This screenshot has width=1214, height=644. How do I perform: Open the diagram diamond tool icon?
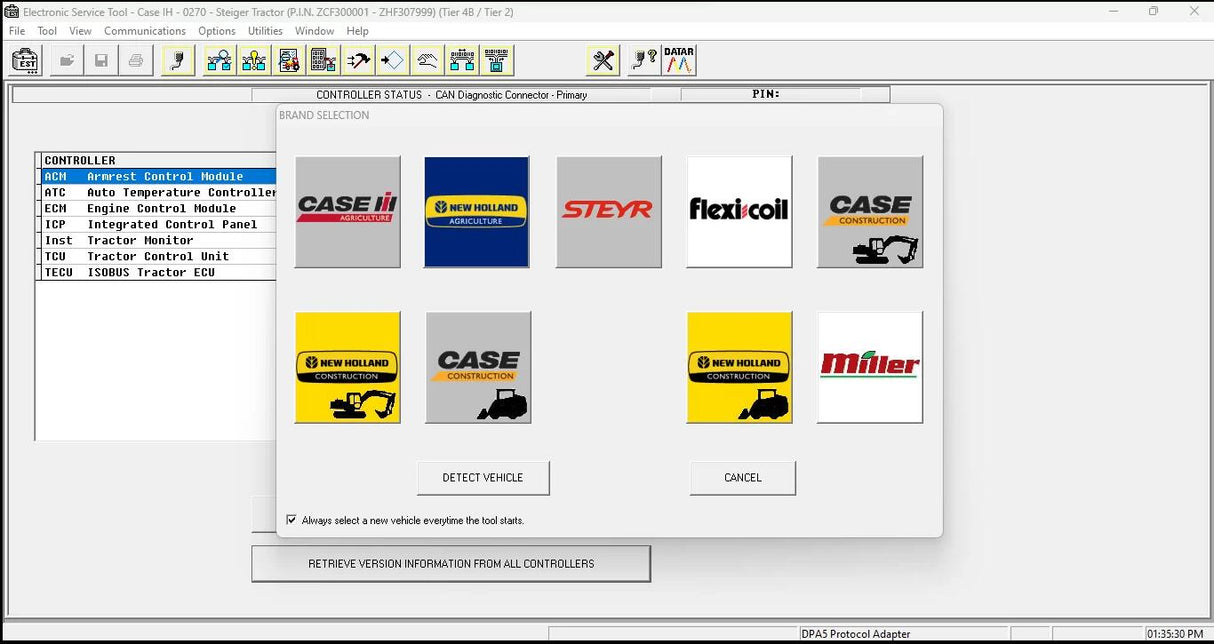(x=393, y=60)
